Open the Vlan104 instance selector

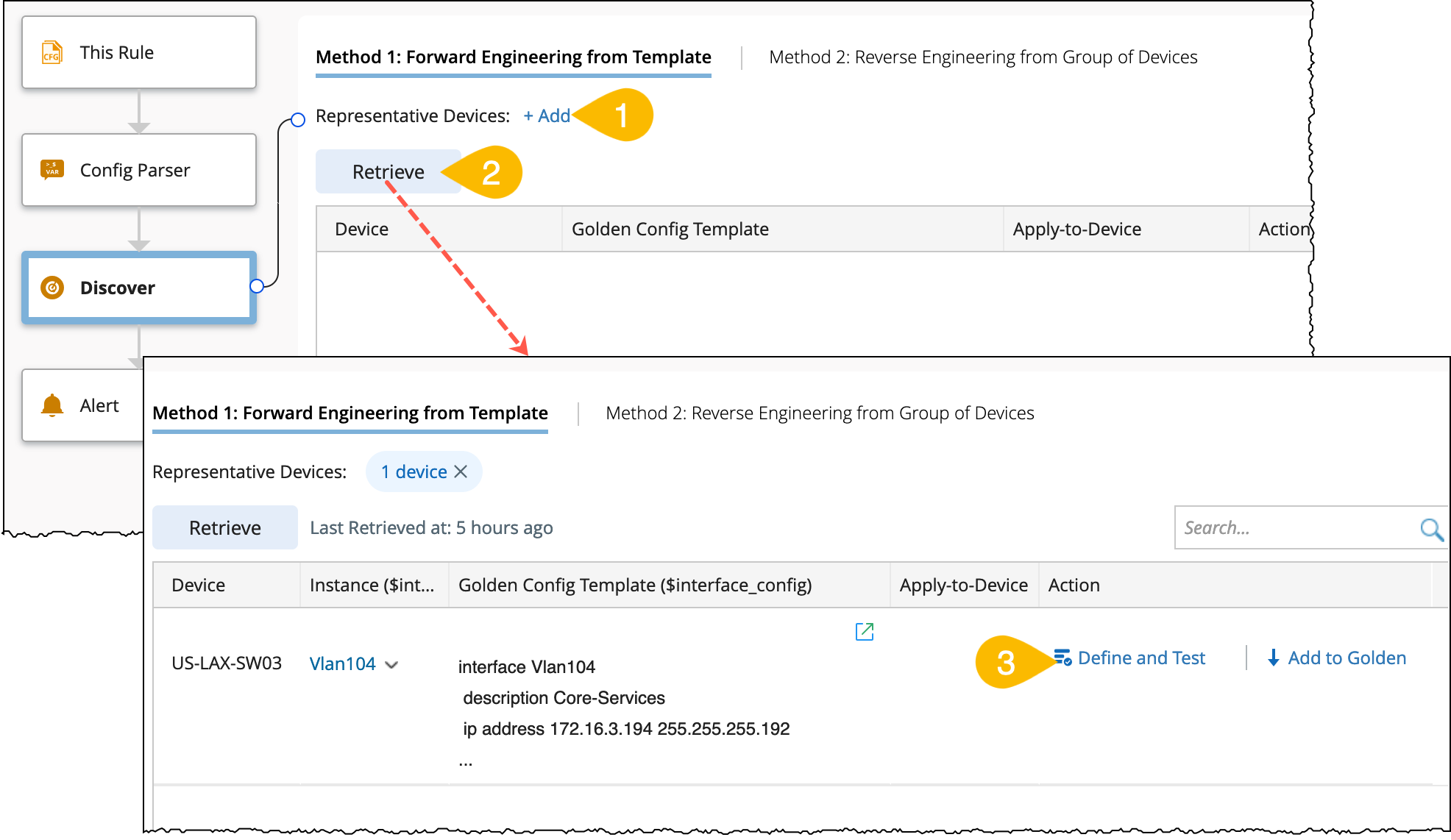coord(343,664)
